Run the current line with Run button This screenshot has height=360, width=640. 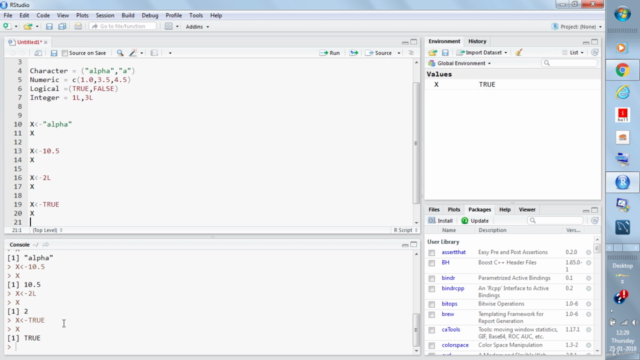[330, 53]
